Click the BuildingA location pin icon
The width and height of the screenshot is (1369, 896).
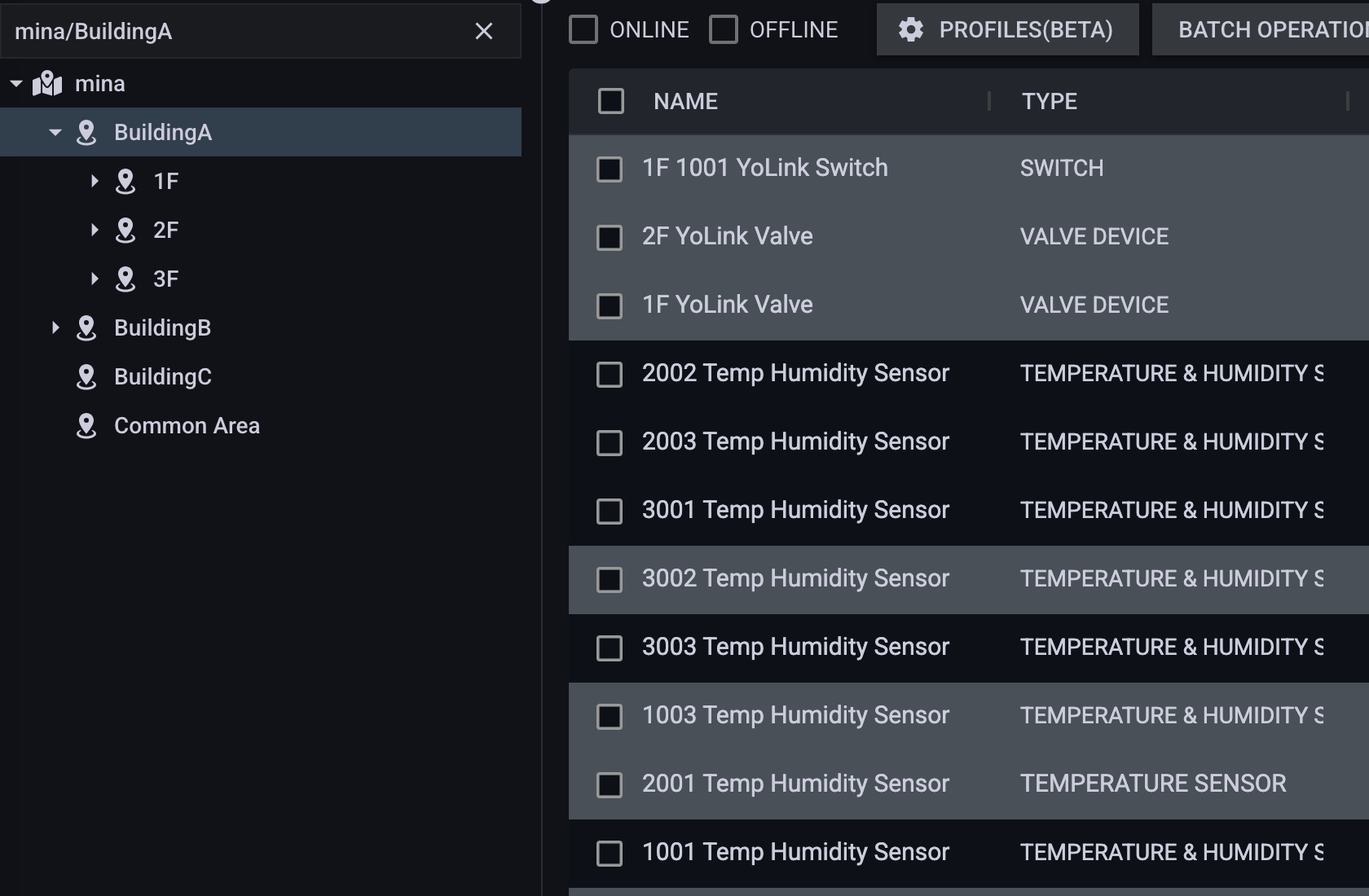86,132
